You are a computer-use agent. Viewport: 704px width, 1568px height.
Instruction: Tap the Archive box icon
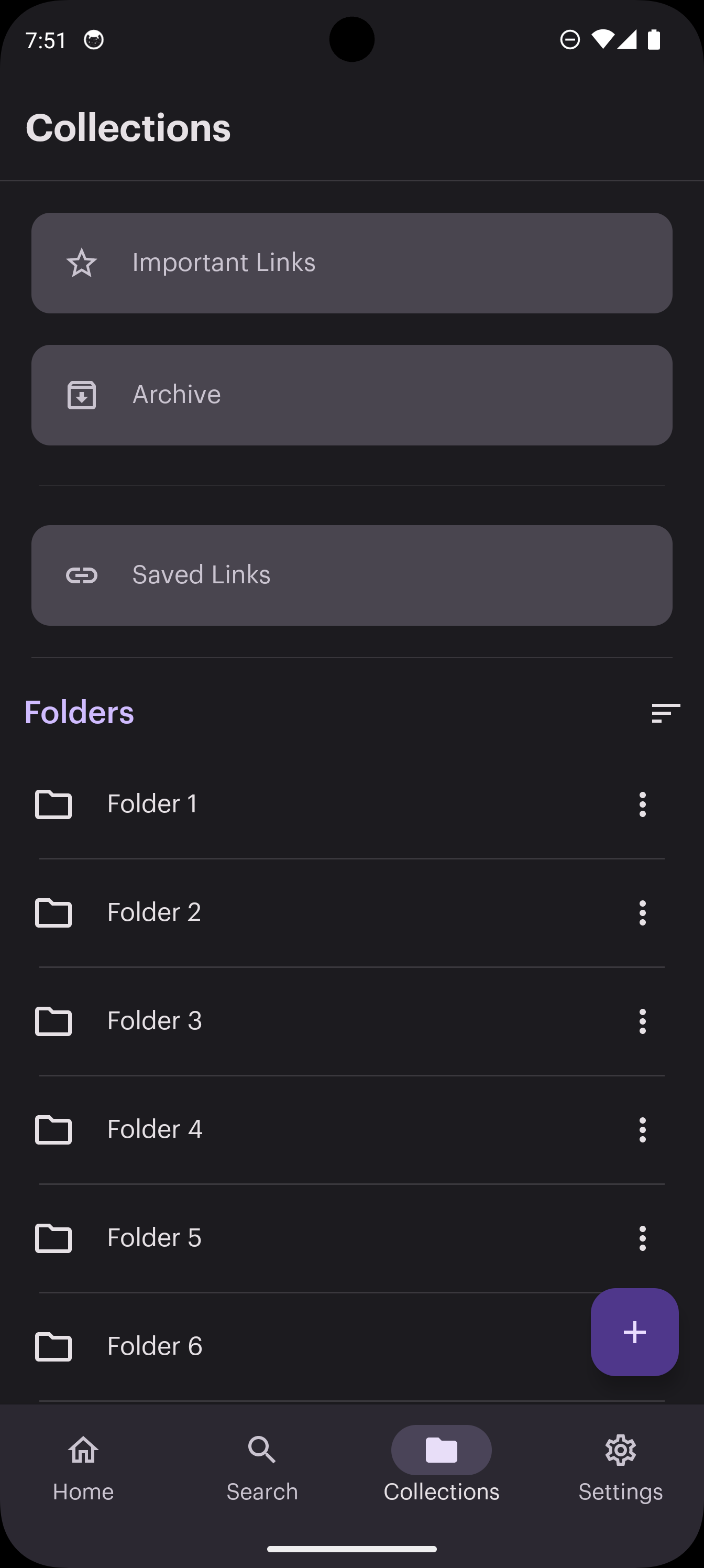click(82, 395)
